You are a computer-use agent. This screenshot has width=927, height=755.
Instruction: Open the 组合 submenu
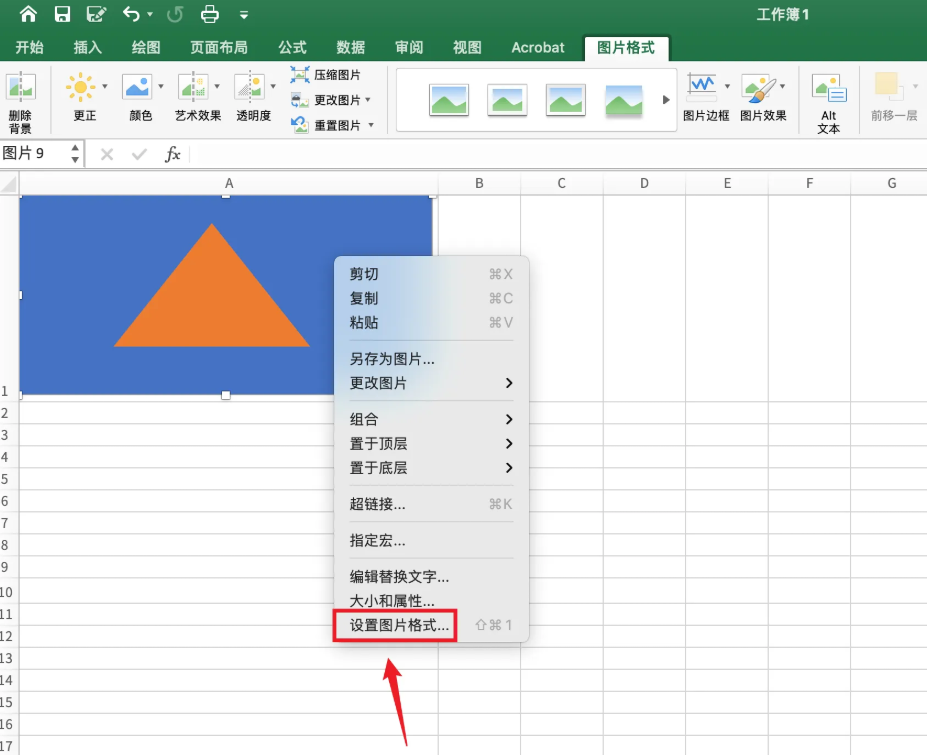click(x=431, y=420)
